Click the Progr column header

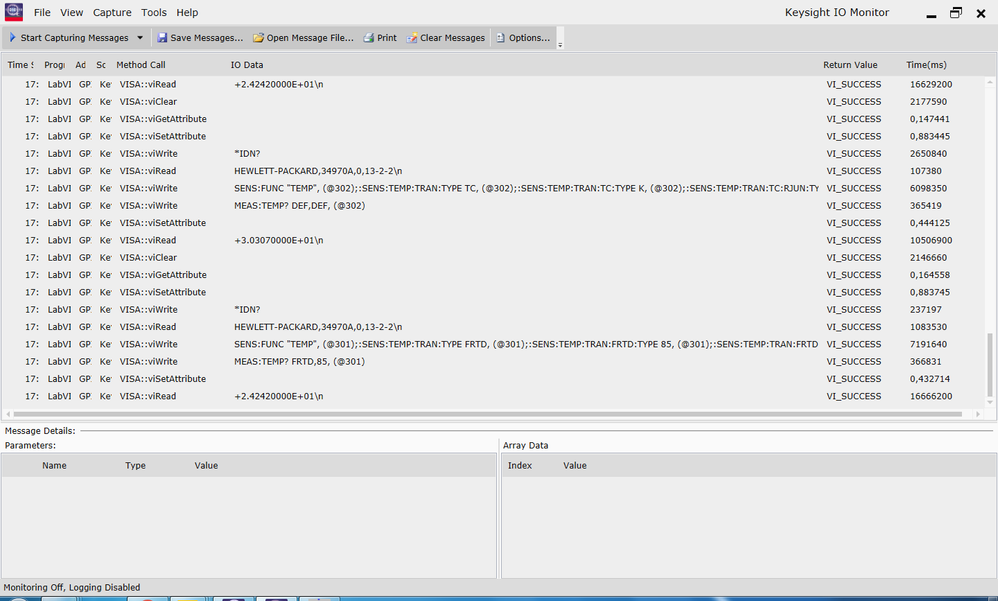tap(55, 65)
